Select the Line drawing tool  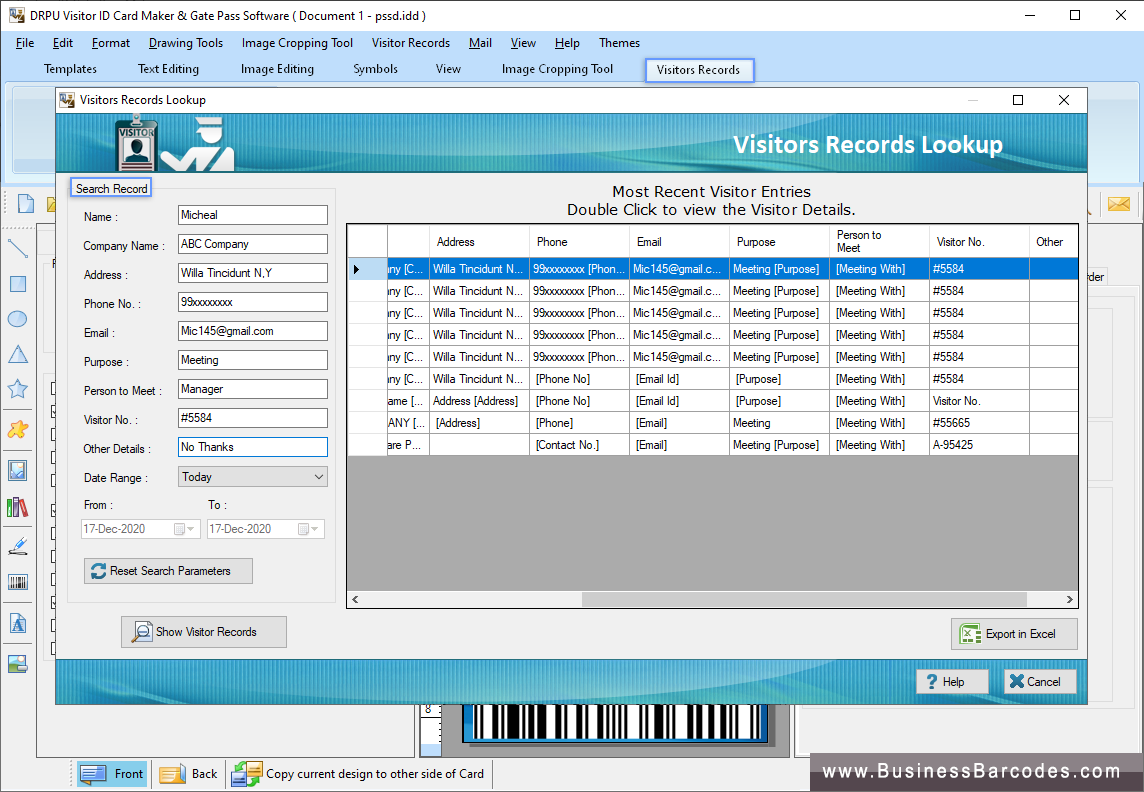coord(16,247)
